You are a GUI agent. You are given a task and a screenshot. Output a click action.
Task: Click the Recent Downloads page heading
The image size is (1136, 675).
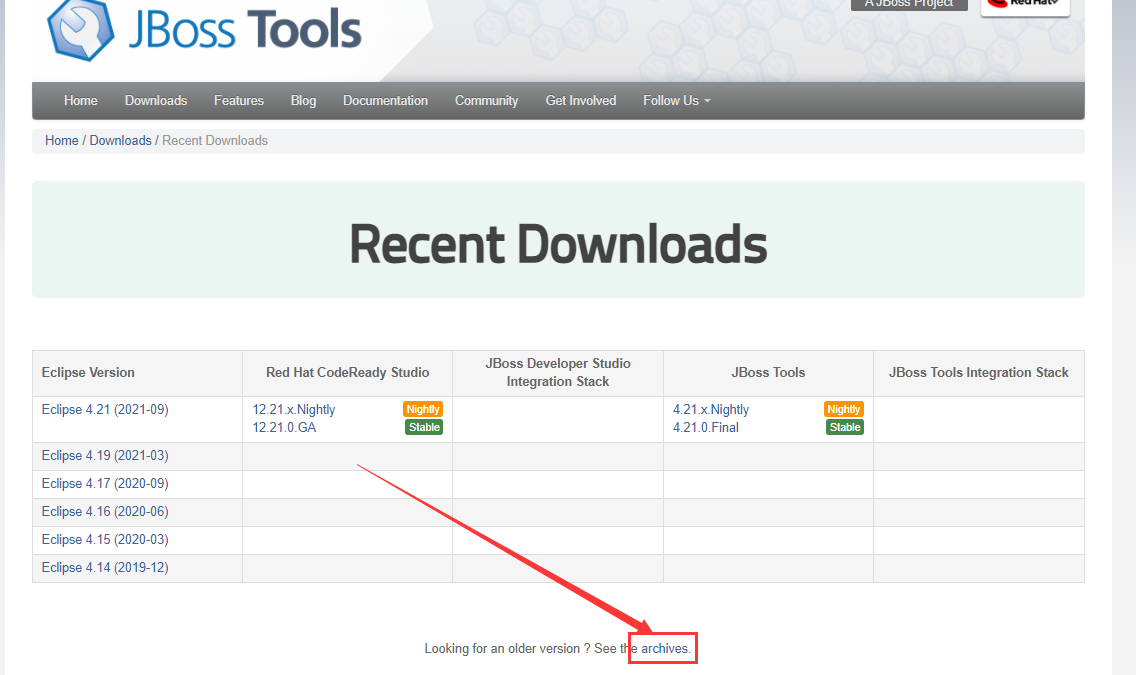point(558,244)
